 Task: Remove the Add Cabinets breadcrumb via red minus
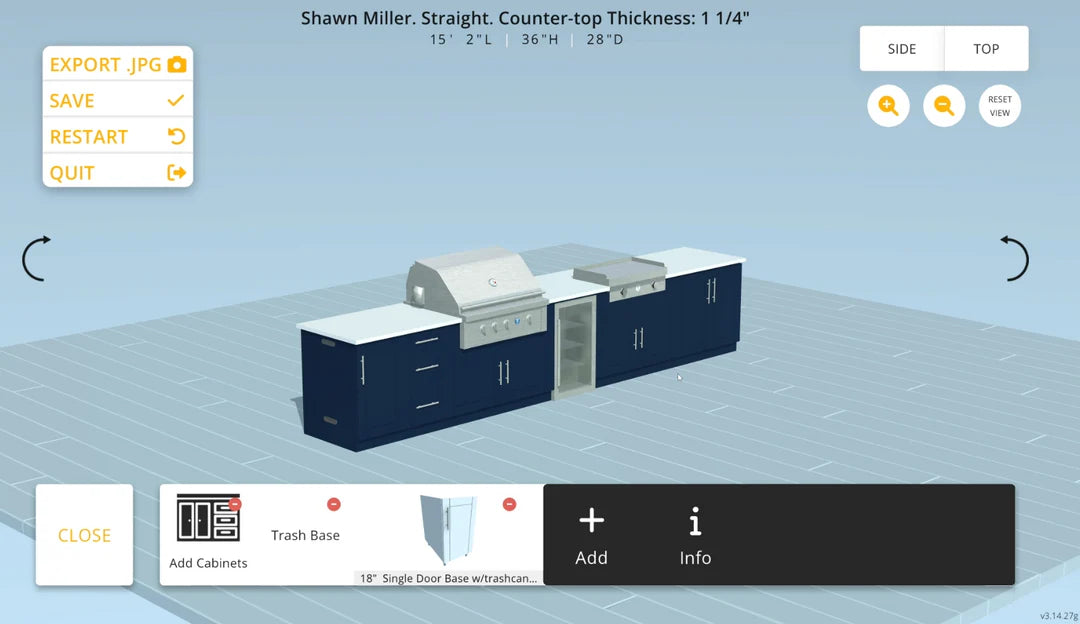[x=235, y=504]
